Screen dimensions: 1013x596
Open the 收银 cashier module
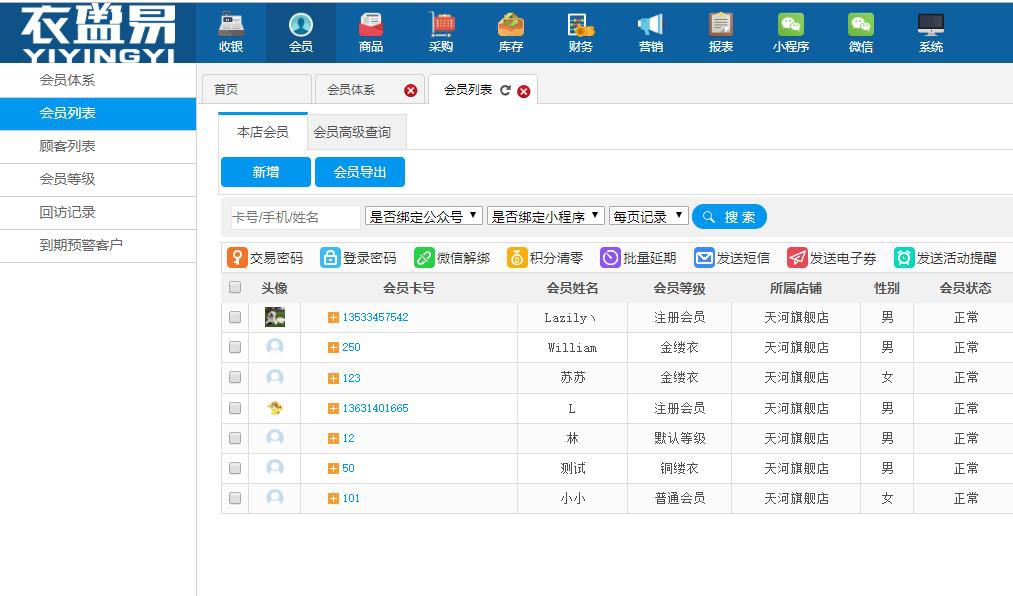tap(230, 32)
